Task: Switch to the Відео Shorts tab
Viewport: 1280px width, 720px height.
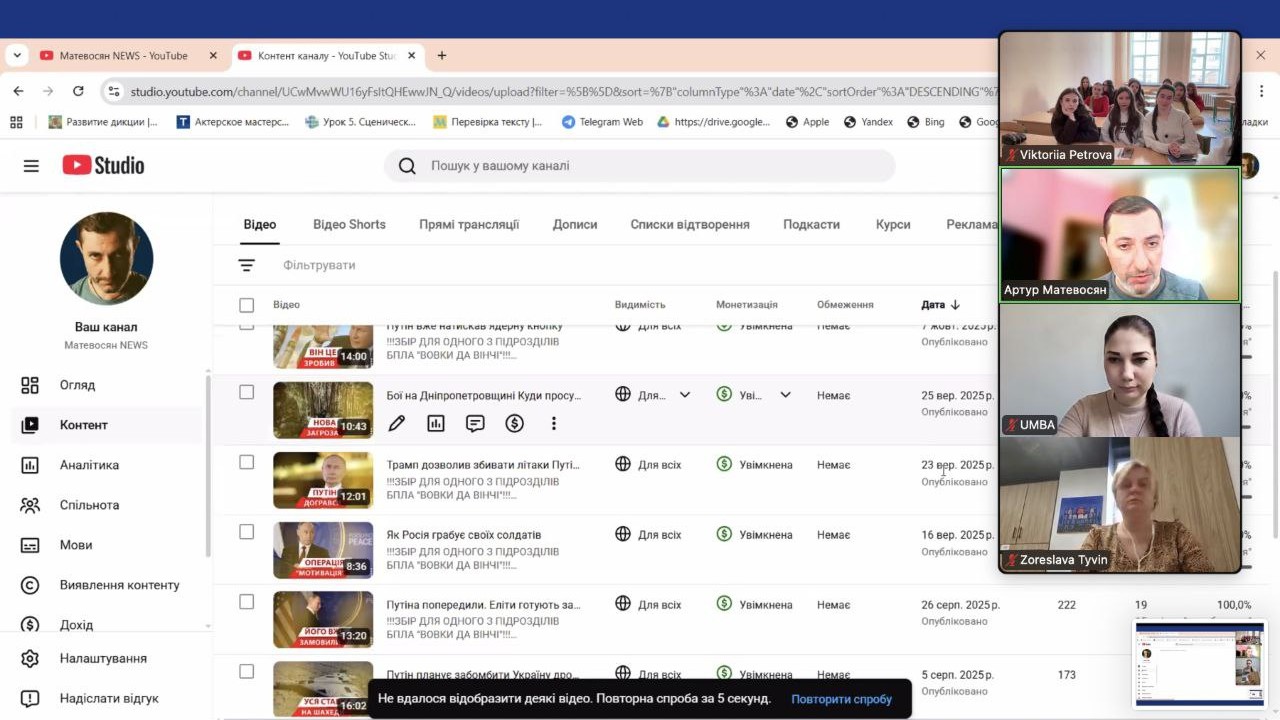Action: (x=349, y=225)
